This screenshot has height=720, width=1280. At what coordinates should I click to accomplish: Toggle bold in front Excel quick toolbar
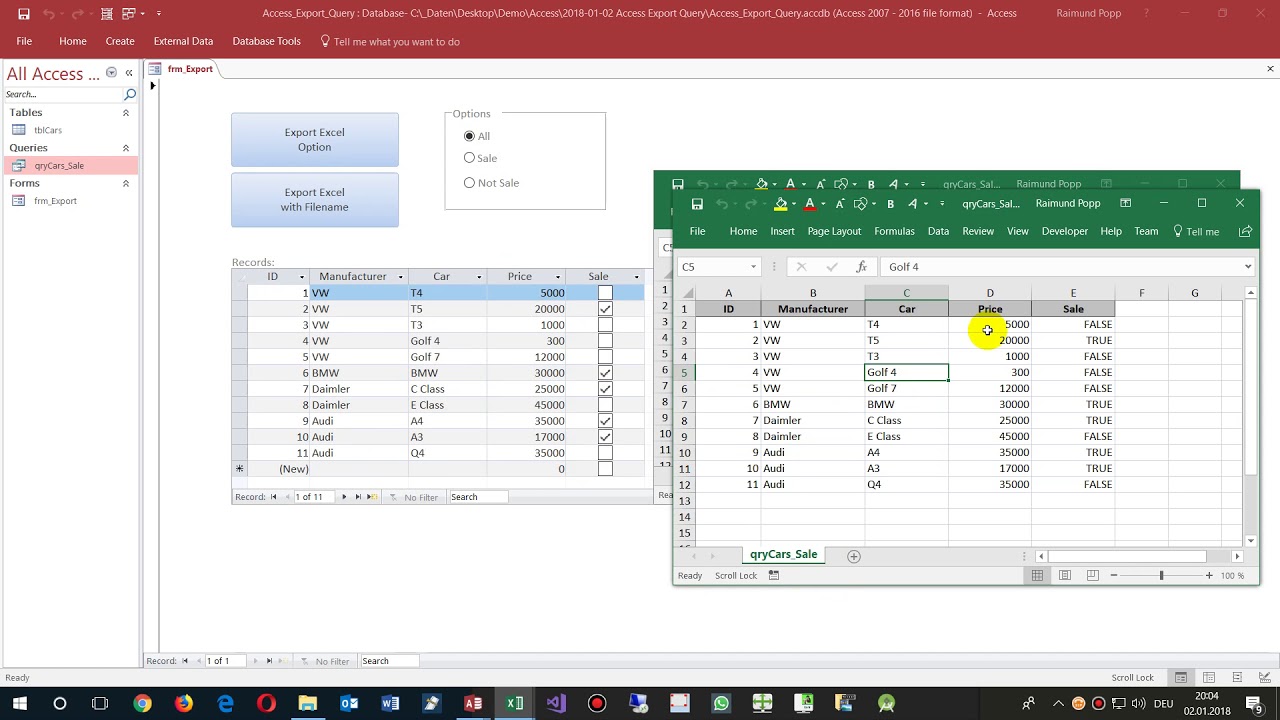click(890, 204)
